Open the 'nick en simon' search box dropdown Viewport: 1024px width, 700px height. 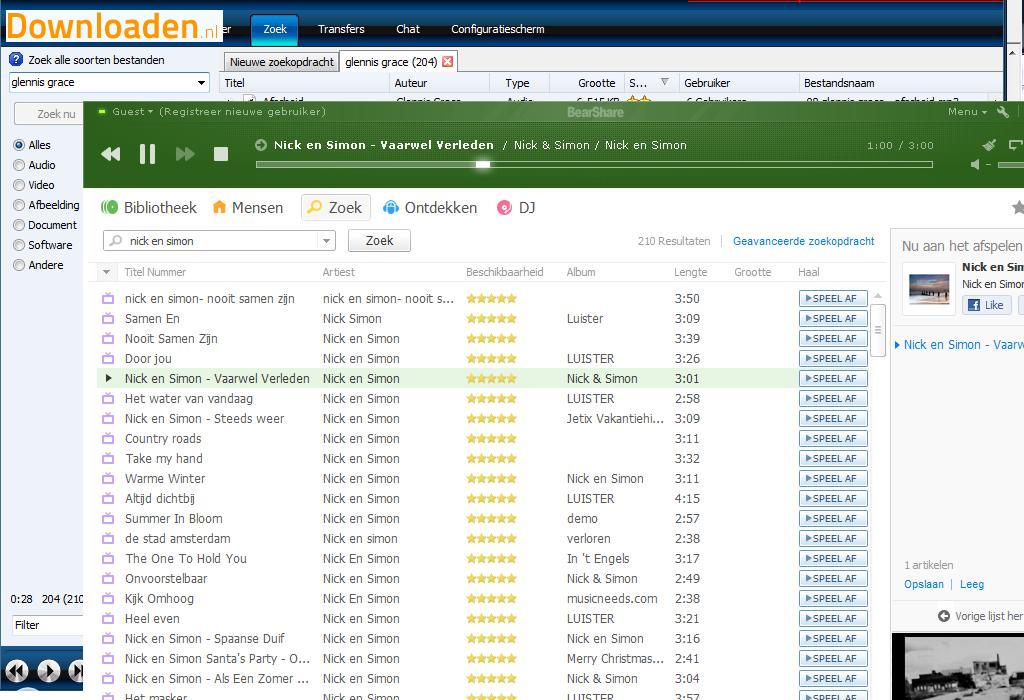pyautogui.click(x=326, y=241)
